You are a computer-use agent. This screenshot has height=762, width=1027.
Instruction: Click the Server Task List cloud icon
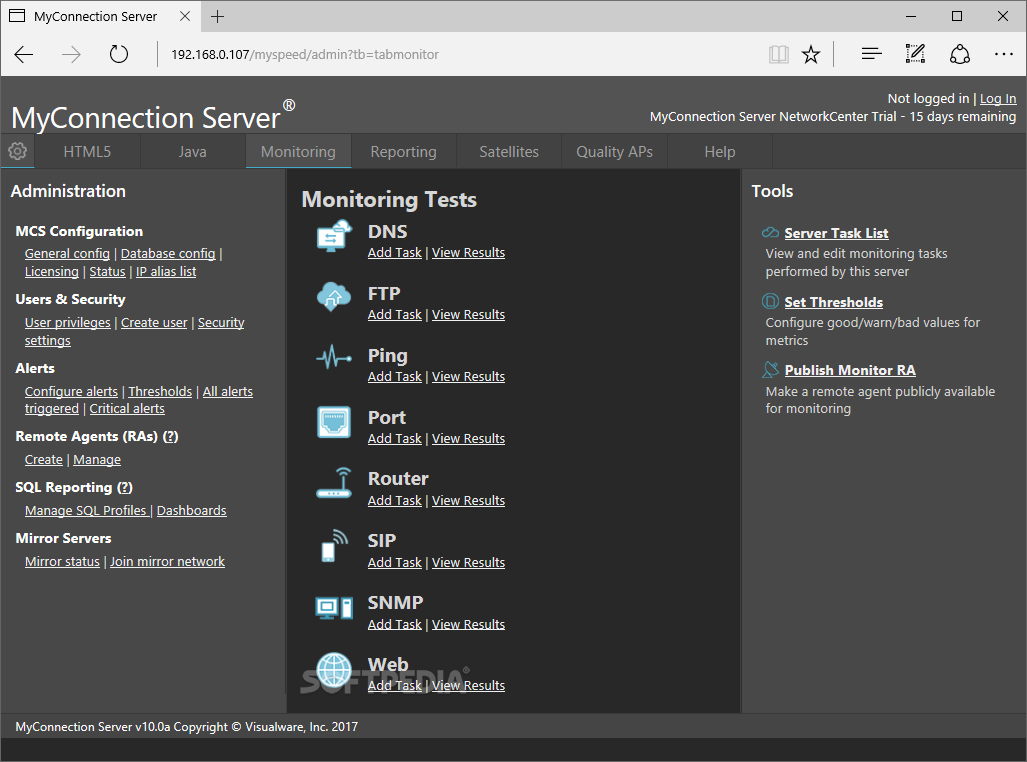click(770, 233)
